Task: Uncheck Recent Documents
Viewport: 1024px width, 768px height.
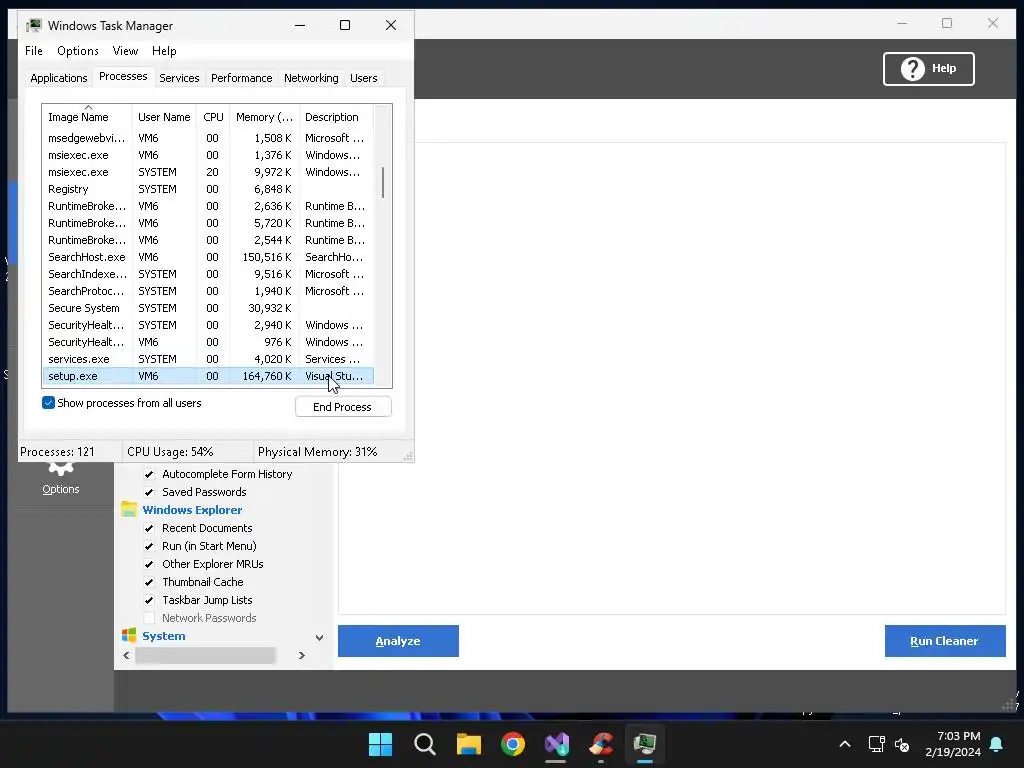Action: (149, 528)
